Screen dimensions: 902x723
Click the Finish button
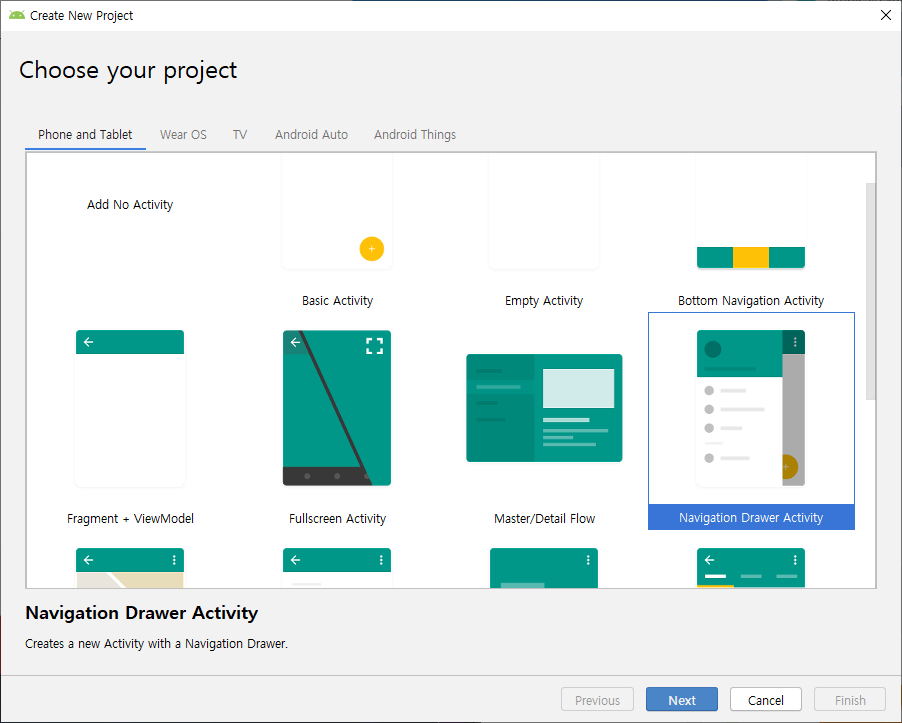pyautogui.click(x=850, y=700)
